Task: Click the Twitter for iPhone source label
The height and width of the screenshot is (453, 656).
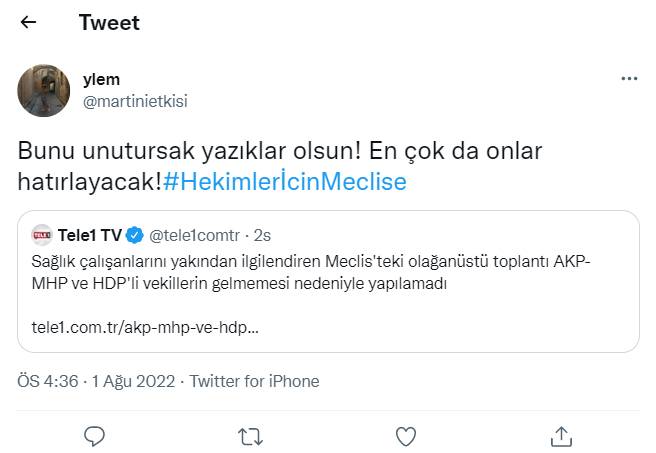Action: [254, 381]
